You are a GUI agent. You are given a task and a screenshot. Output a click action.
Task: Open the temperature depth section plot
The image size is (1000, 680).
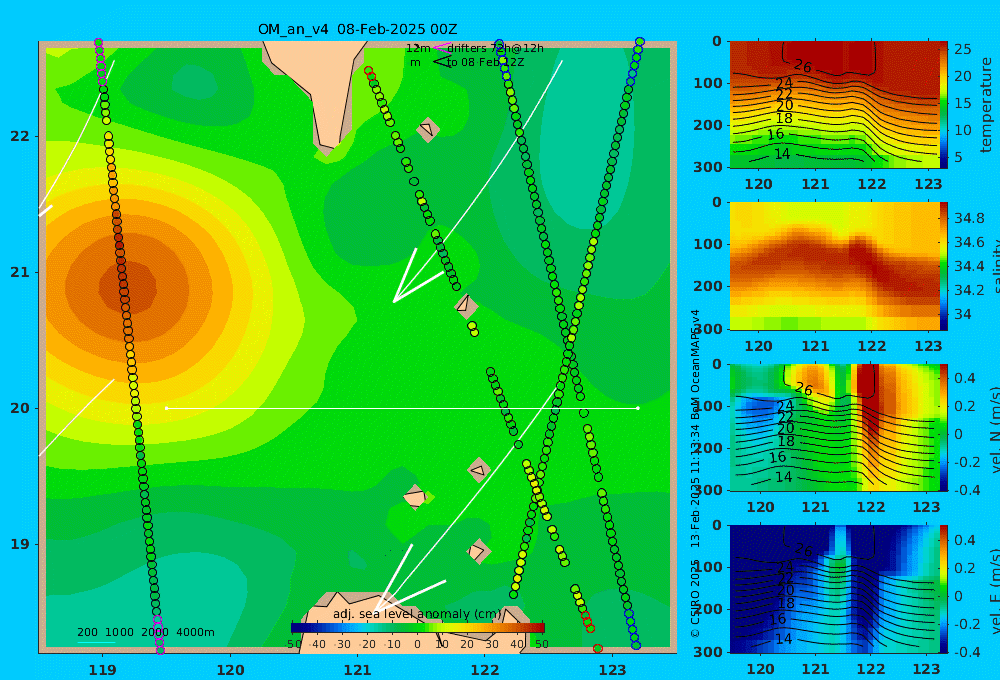834,105
